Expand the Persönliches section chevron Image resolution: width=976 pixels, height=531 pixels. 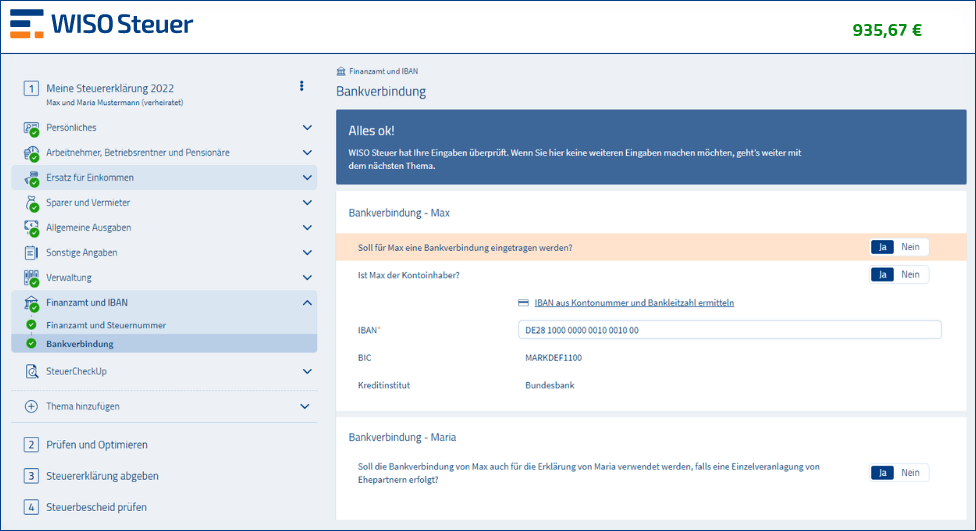pyautogui.click(x=307, y=128)
